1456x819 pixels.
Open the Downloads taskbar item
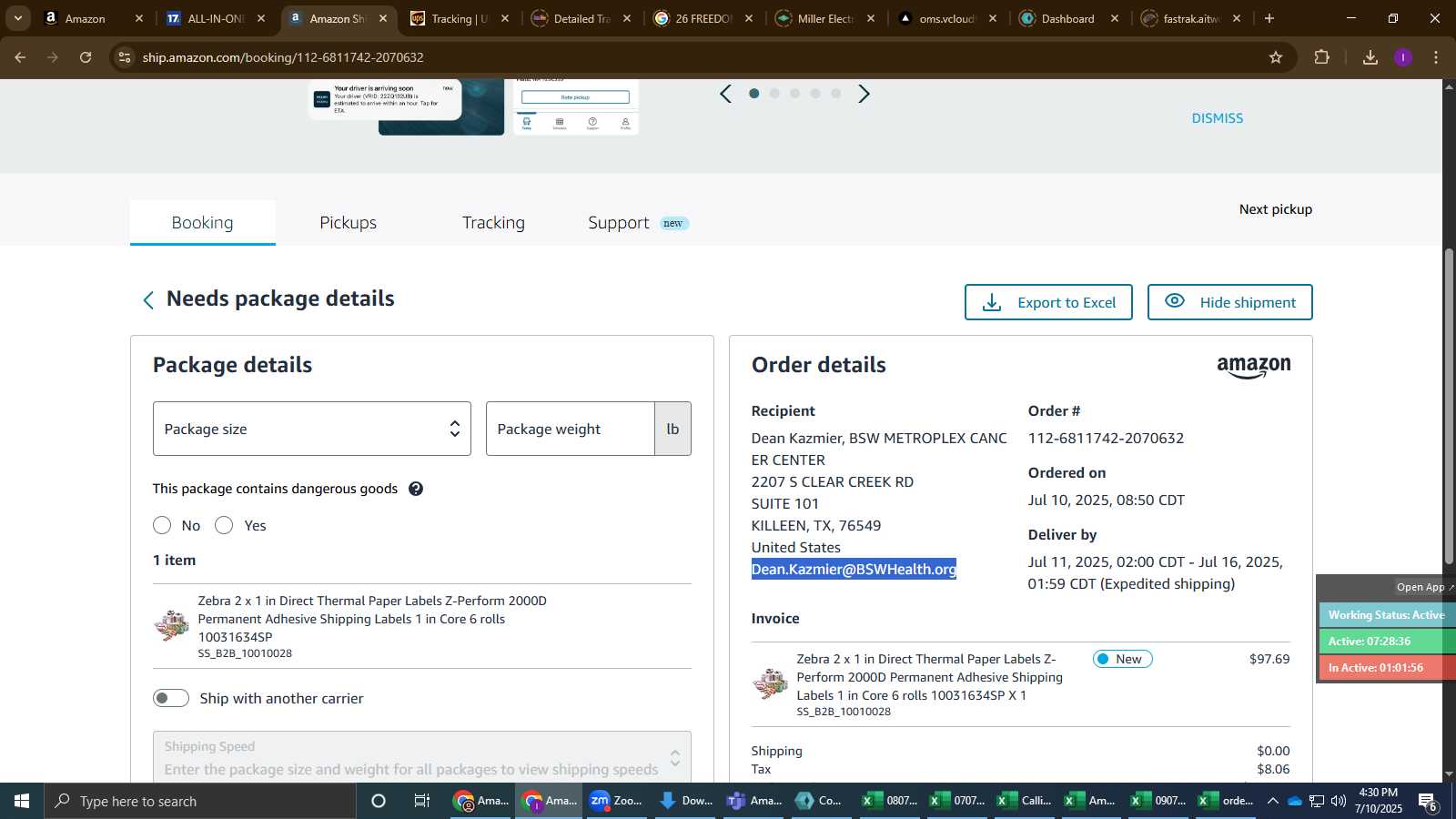686,801
